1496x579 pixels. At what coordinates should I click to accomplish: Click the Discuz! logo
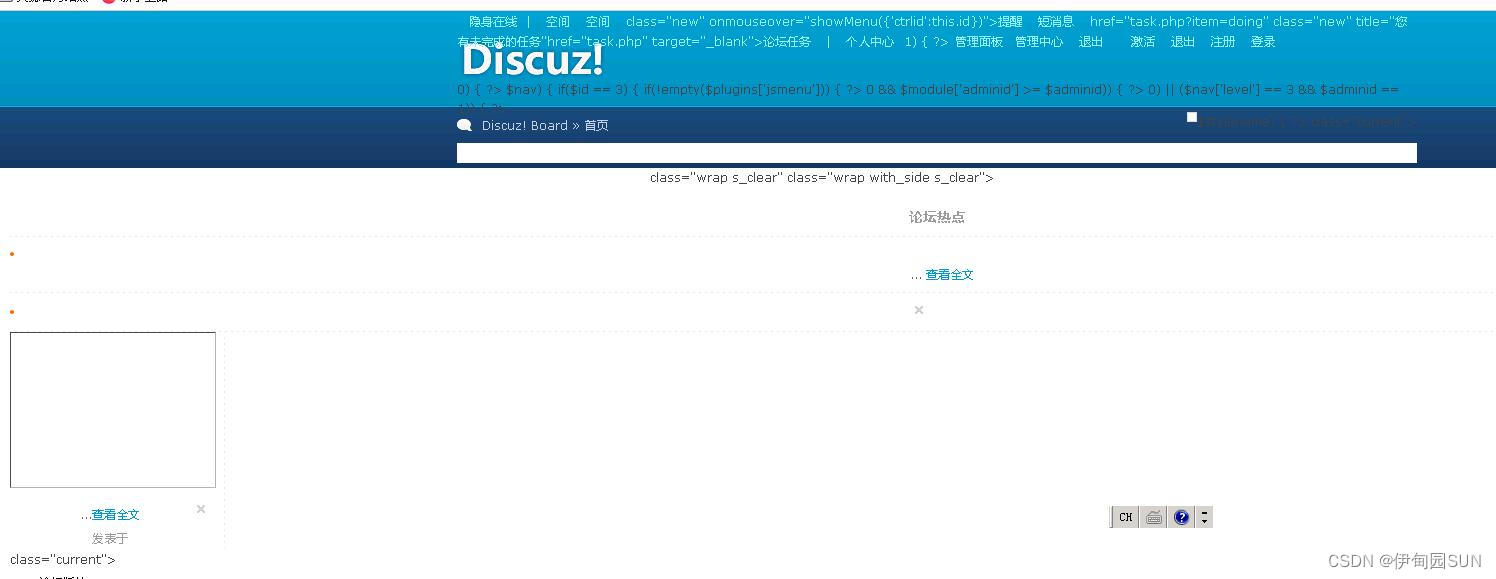531,60
